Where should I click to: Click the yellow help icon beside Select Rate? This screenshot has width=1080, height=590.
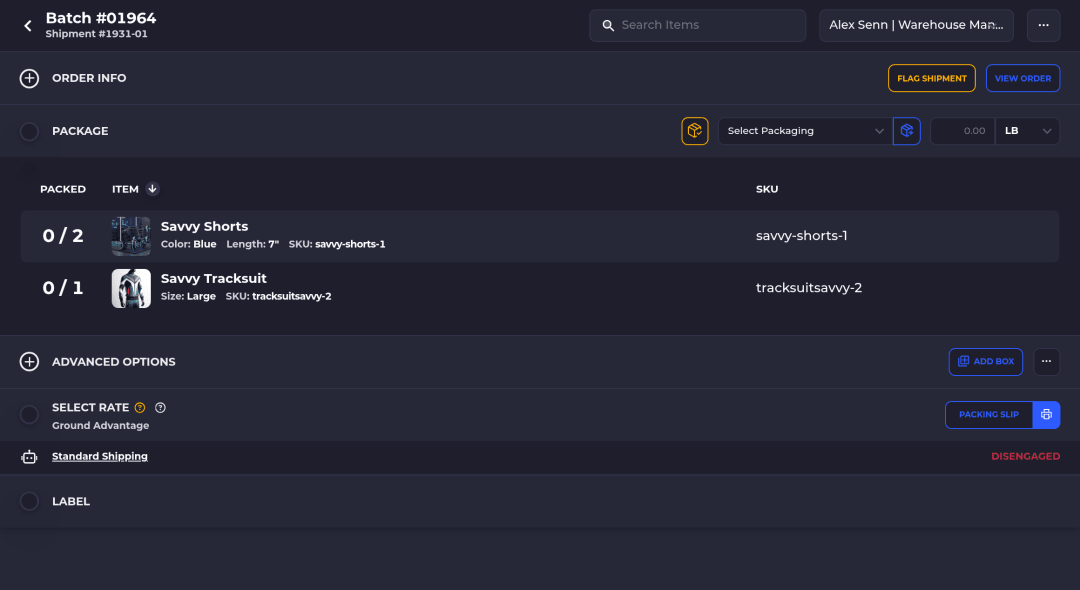pyautogui.click(x=140, y=408)
